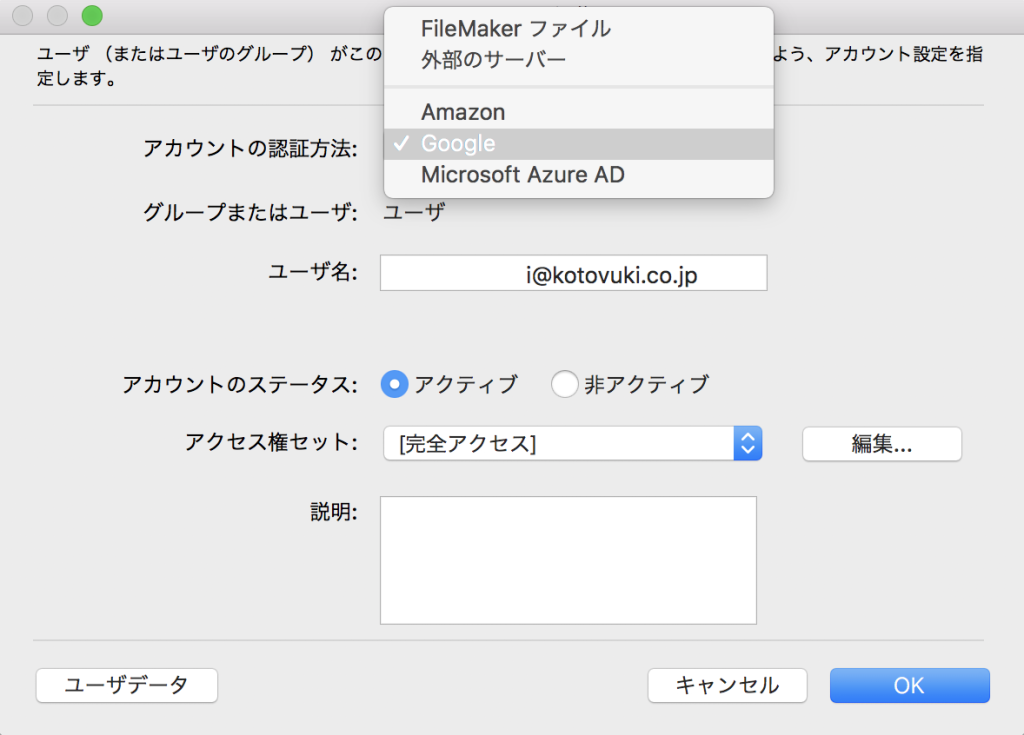Screen dimensions: 1024x735
Task: Pick Microsoft Azure AD from menu
Action: (x=579, y=175)
